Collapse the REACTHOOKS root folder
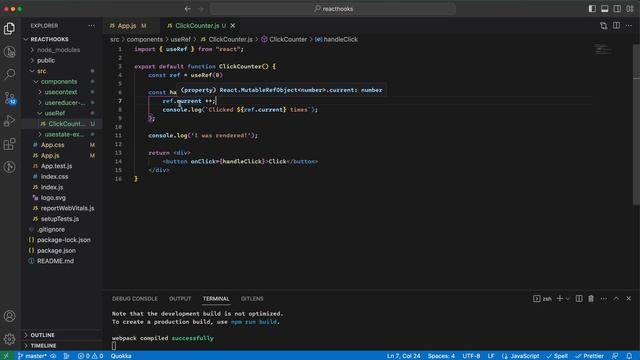Image resolution: width=640 pixels, height=360 pixels. click(x=62, y=39)
